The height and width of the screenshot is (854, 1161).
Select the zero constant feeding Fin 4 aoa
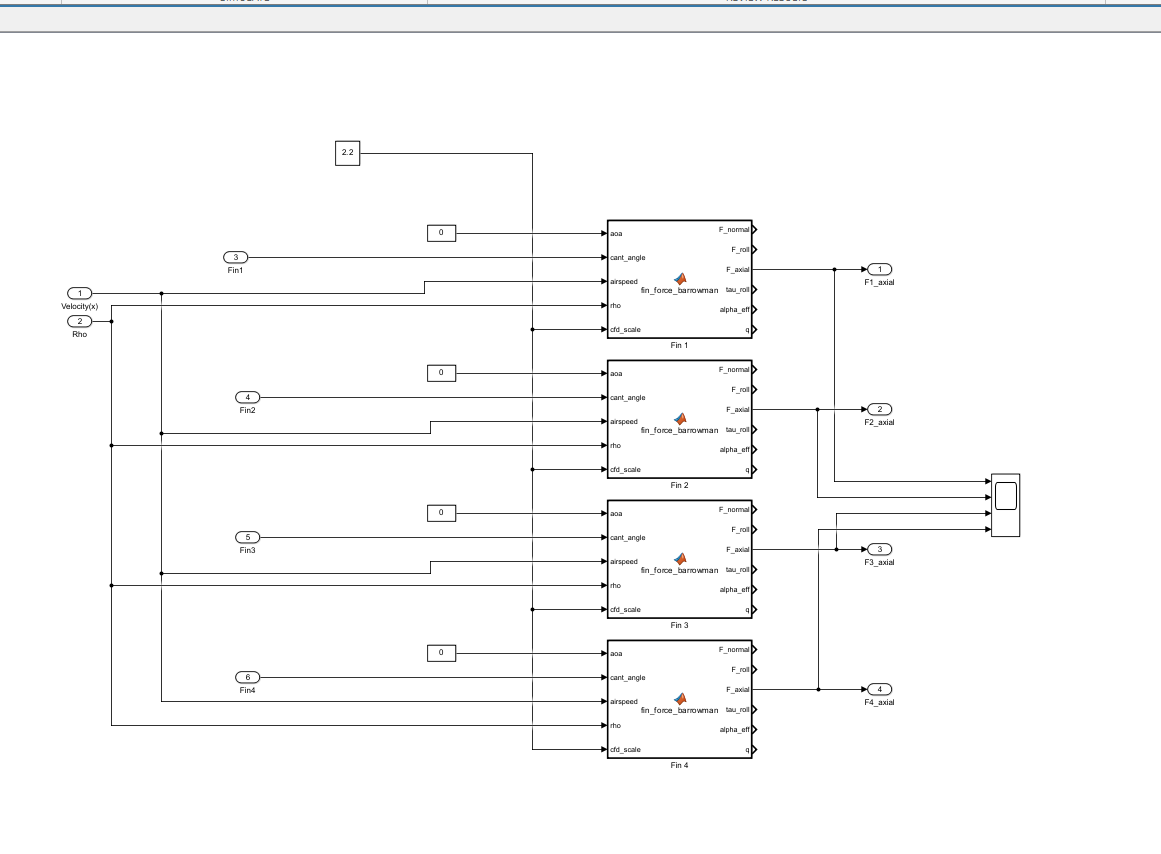pos(441,653)
